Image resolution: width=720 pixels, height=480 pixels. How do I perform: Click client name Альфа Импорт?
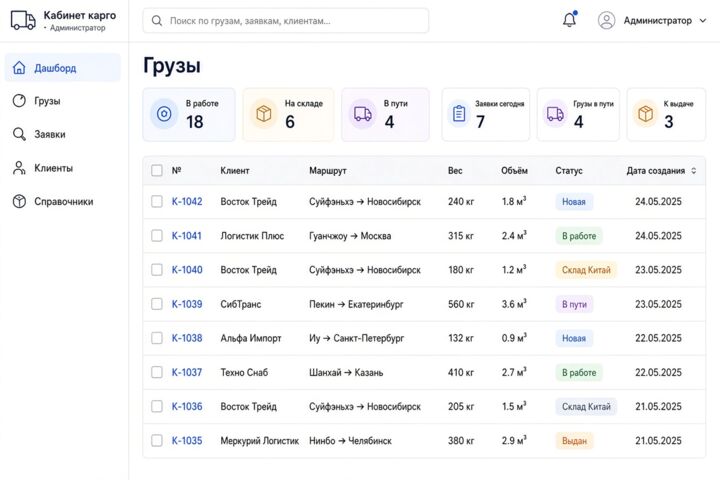point(251,338)
